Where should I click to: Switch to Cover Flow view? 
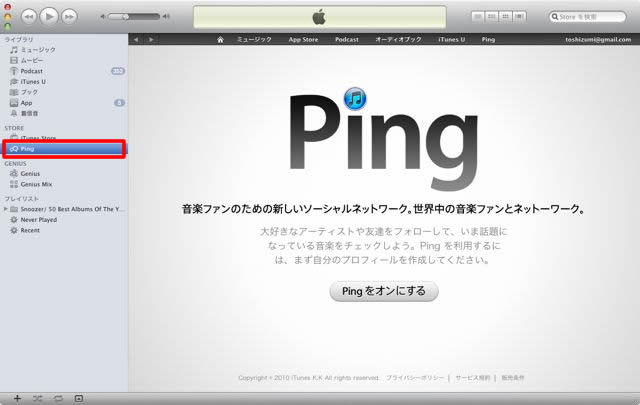[x=519, y=17]
